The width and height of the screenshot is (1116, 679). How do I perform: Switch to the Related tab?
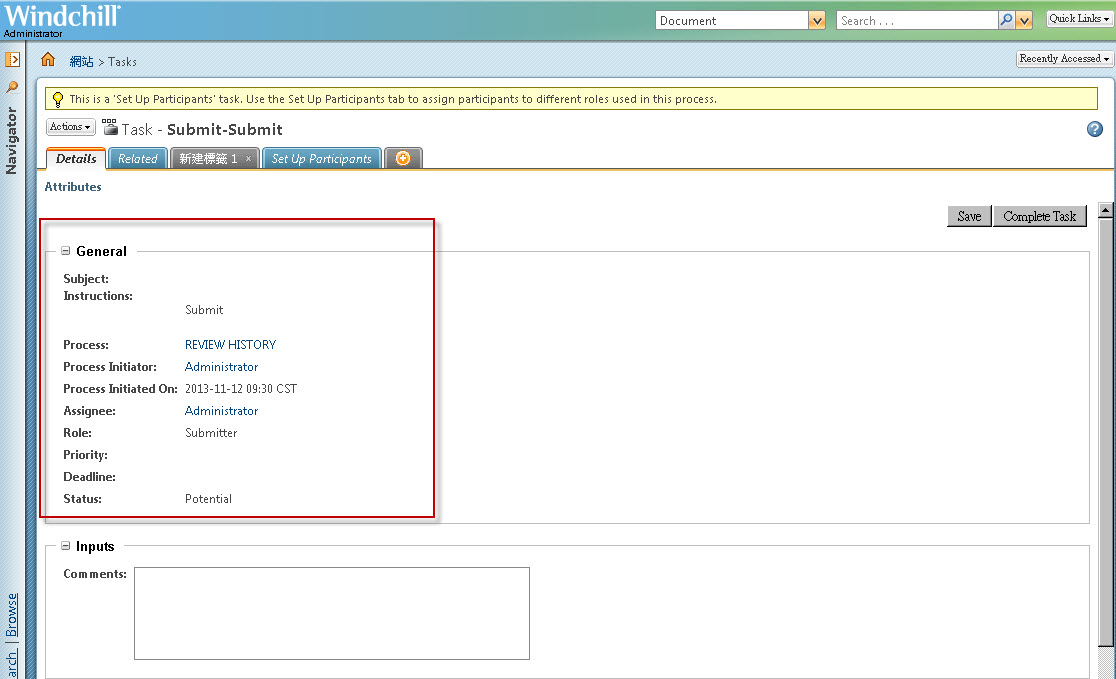pyautogui.click(x=137, y=159)
